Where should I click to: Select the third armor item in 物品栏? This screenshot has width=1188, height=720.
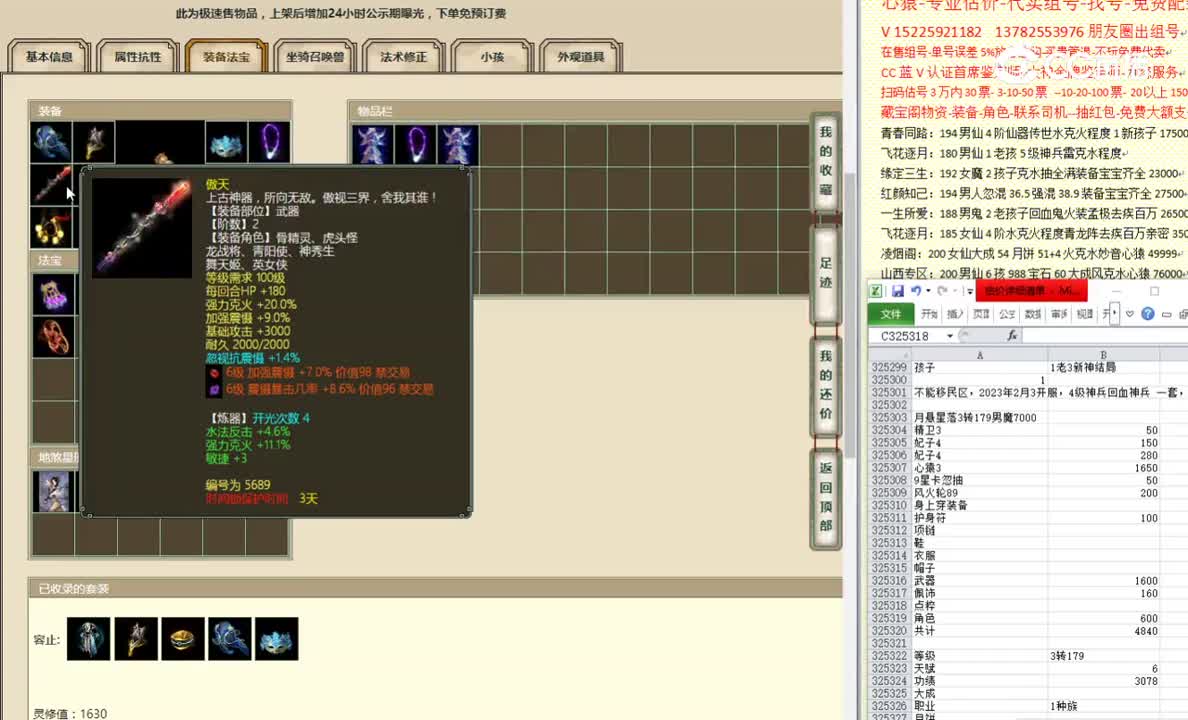pos(458,145)
